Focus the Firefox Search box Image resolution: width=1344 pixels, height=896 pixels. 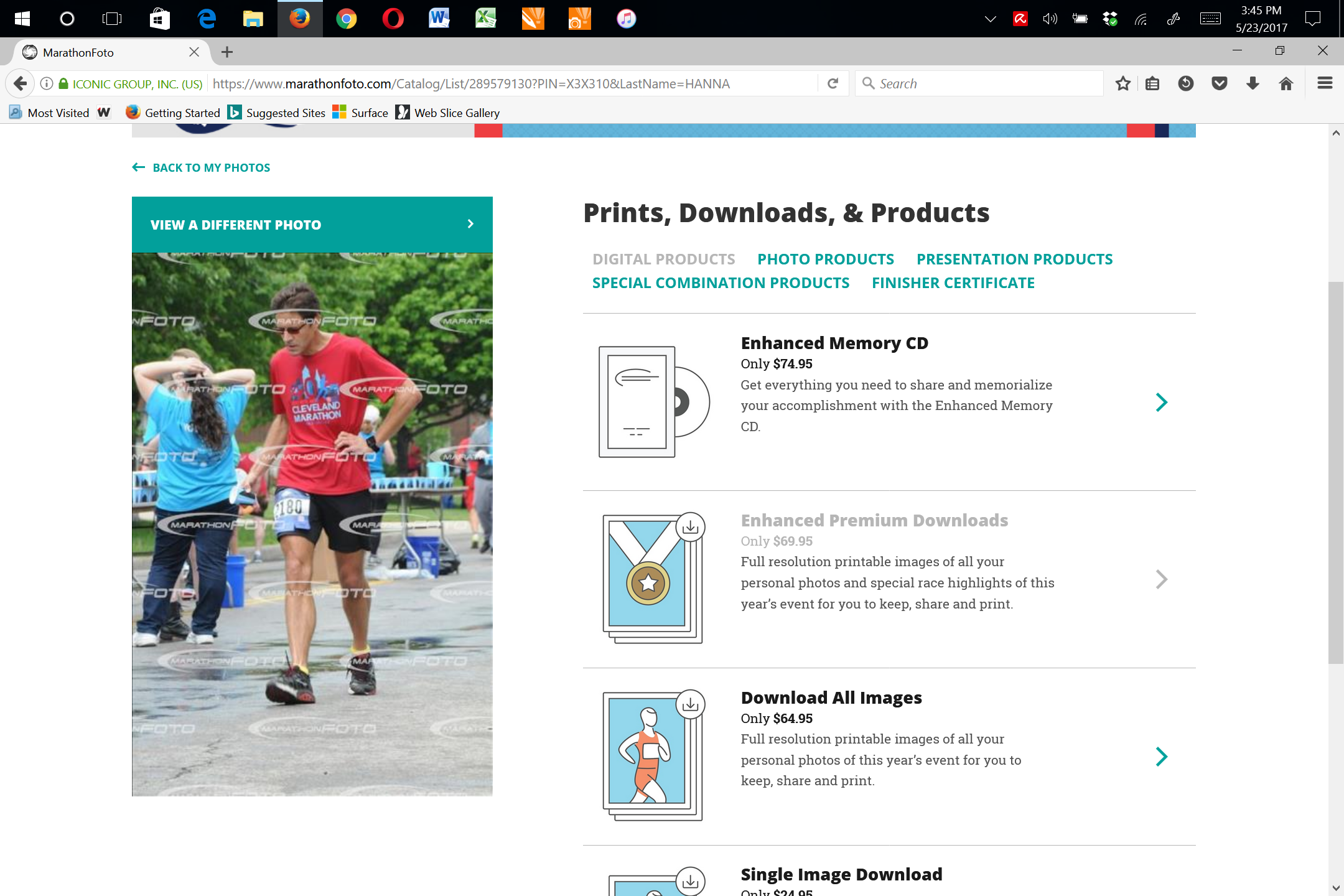[x=979, y=83]
